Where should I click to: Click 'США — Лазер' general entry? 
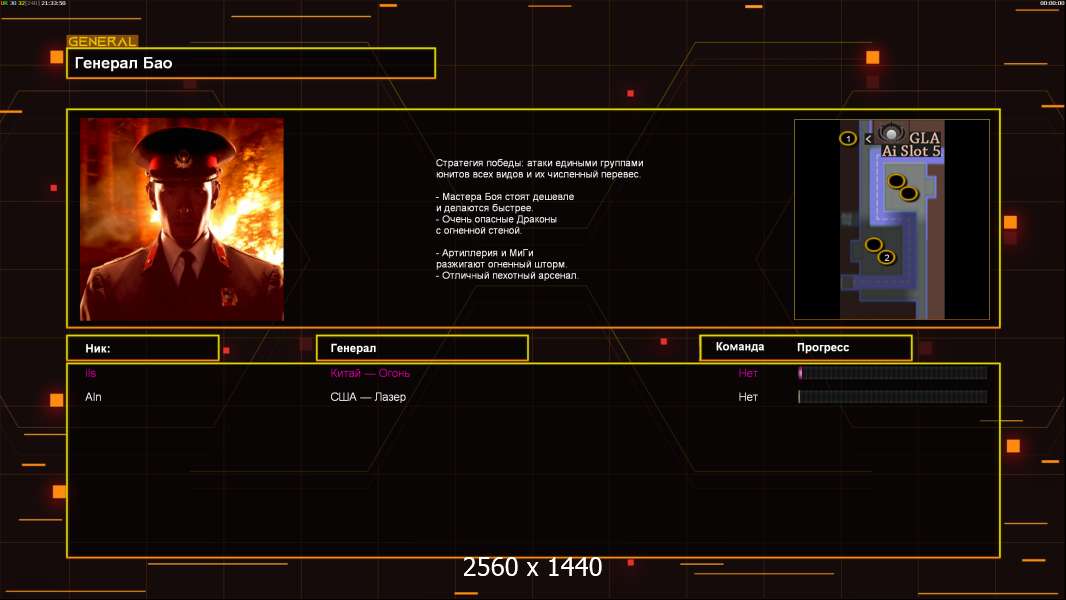[368, 397]
